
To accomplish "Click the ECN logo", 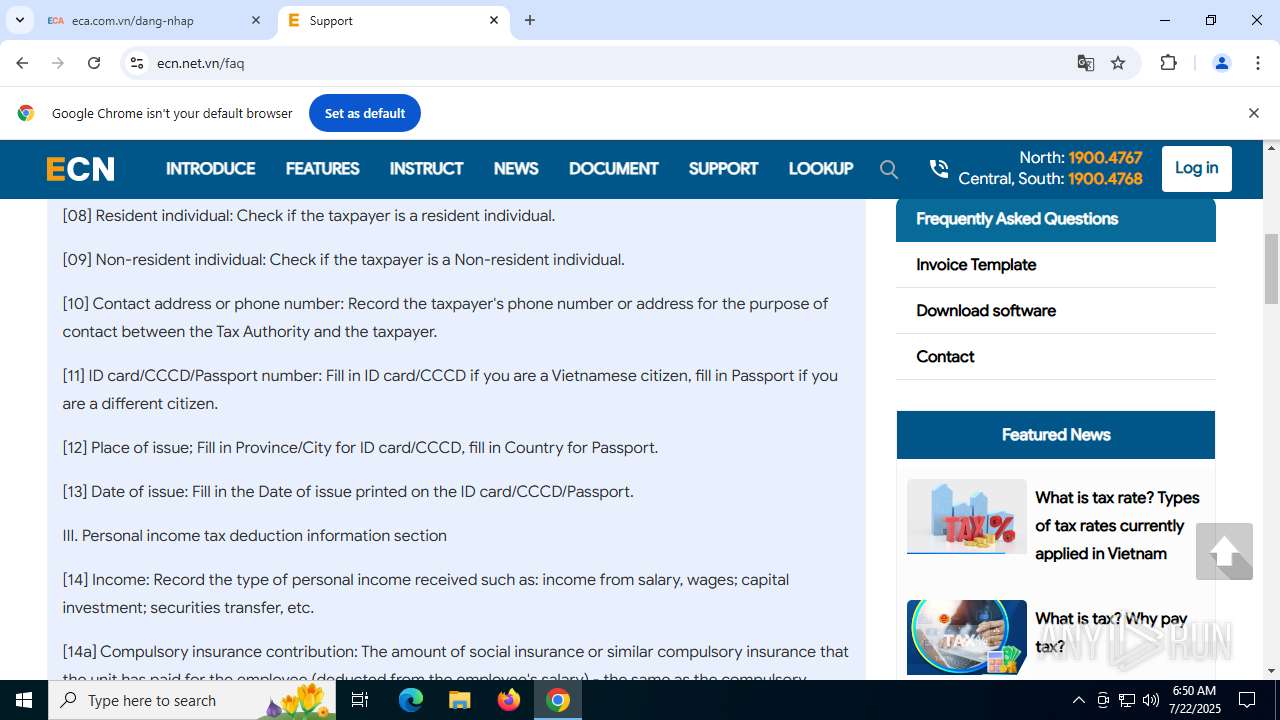I will [80, 169].
